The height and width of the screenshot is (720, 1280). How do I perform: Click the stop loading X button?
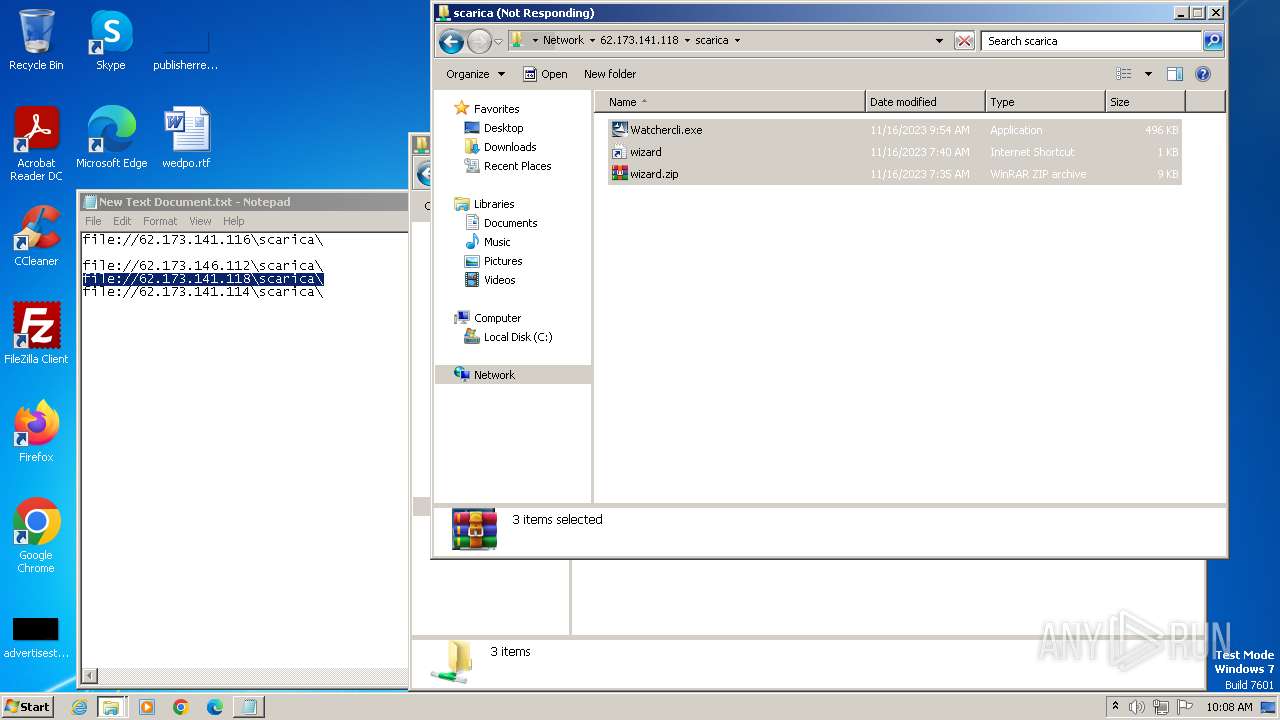click(964, 41)
